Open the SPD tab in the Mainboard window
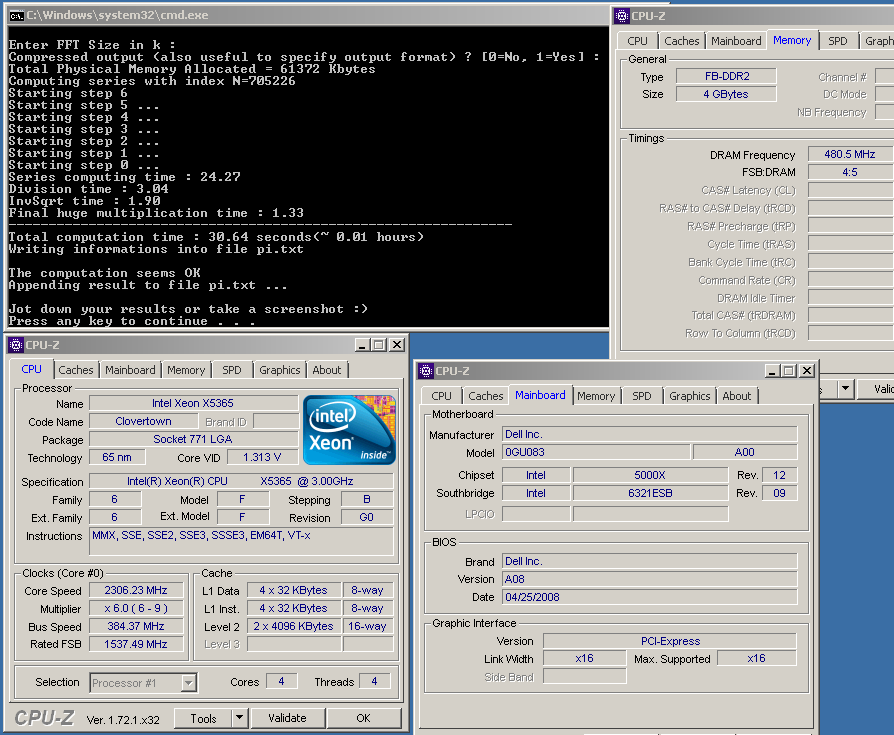The width and height of the screenshot is (894, 735). [x=641, y=396]
